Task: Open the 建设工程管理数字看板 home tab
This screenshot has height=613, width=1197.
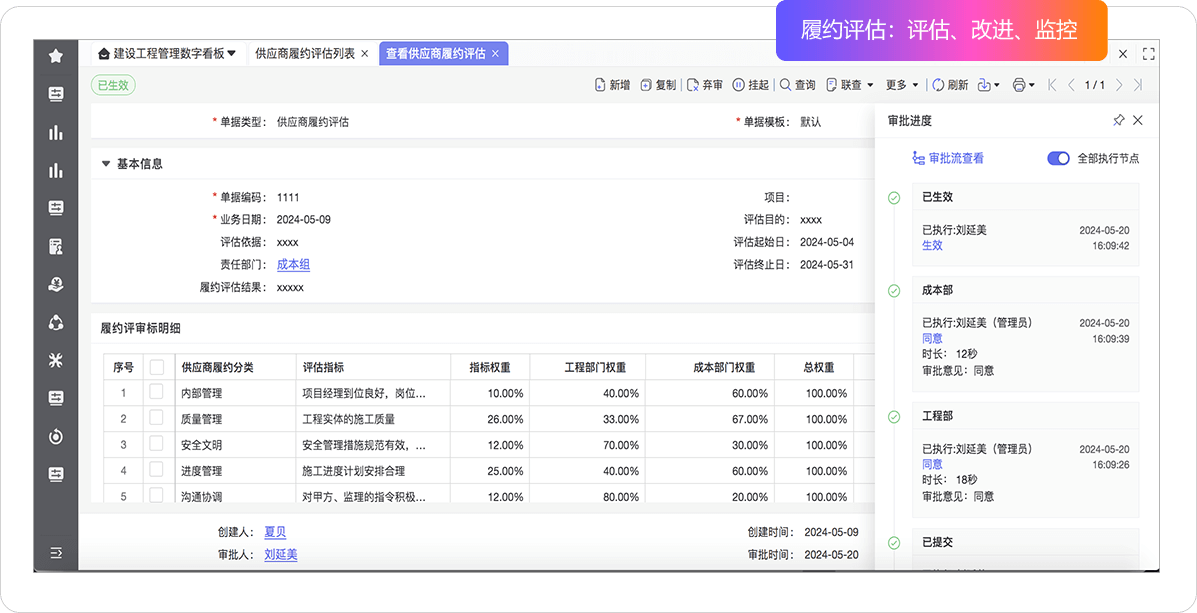Action: pos(167,53)
